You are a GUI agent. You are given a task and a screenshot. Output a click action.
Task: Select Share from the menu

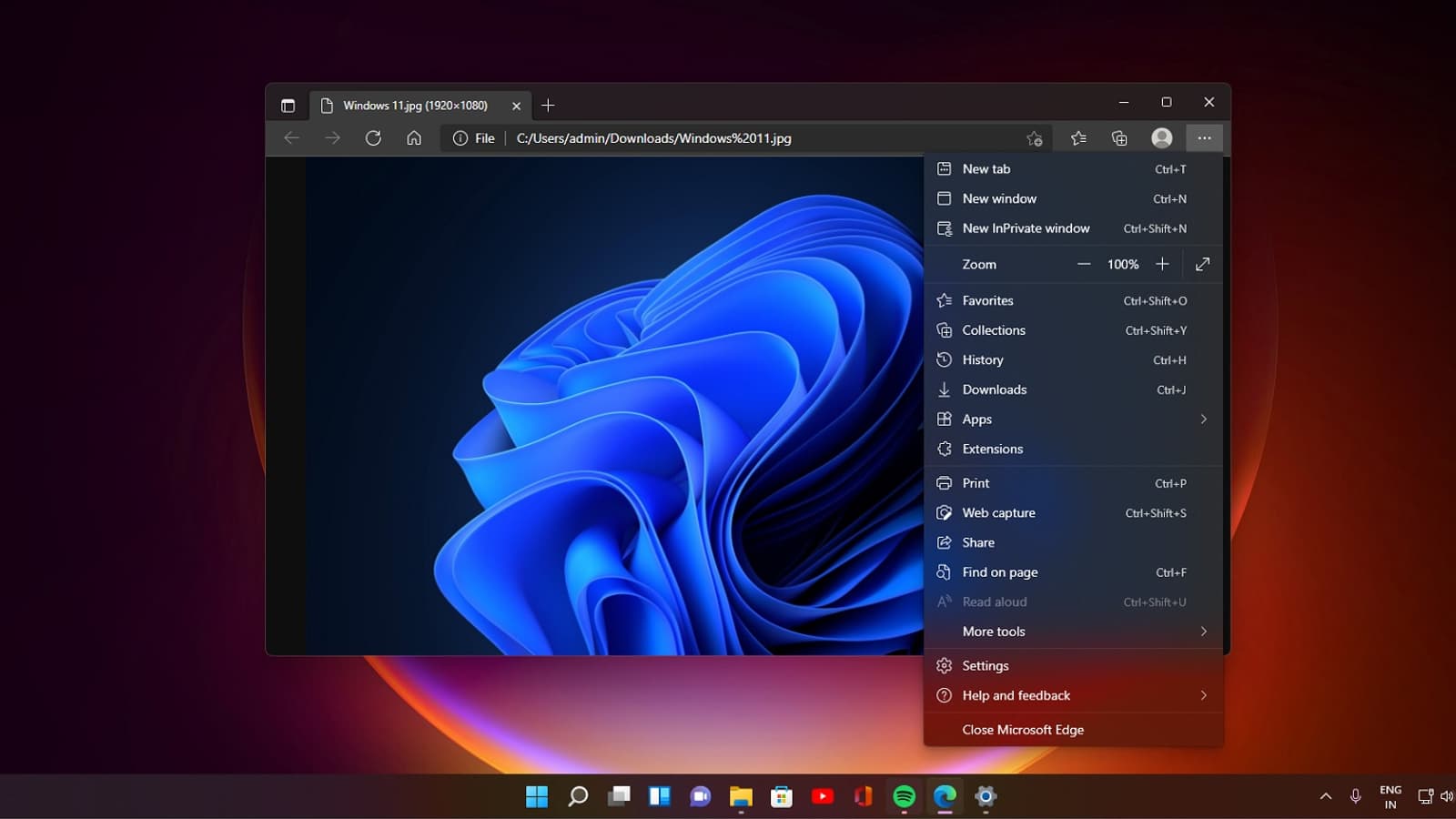1074,542
